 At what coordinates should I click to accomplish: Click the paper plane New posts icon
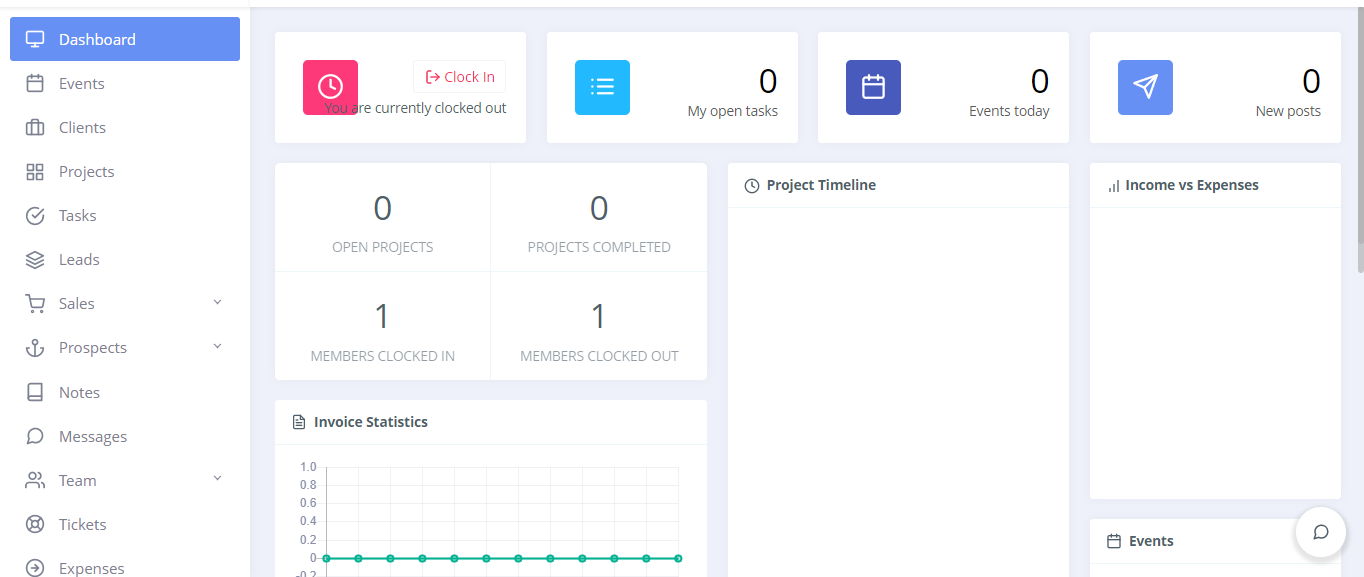coord(1145,87)
